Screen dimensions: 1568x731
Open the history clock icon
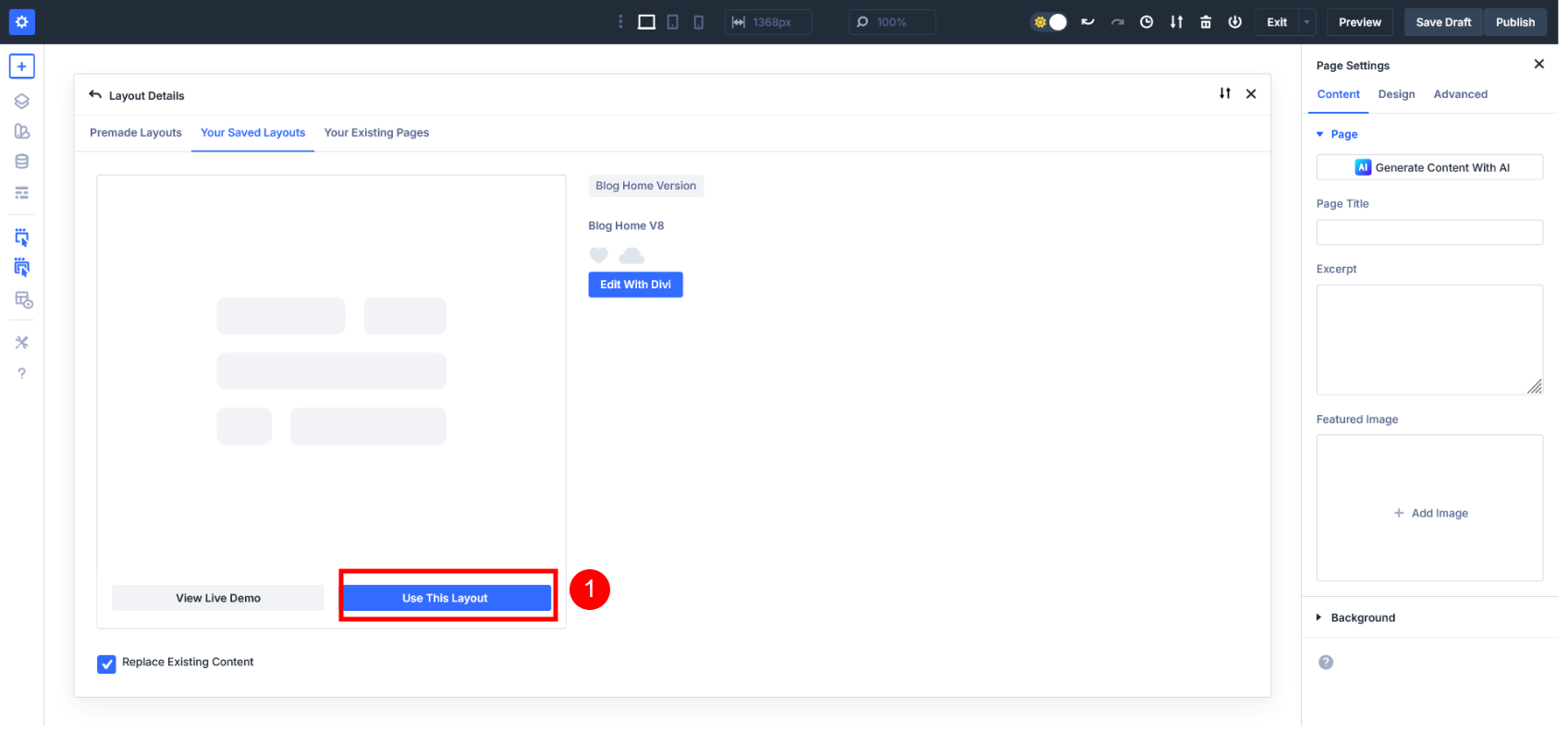(x=1146, y=21)
